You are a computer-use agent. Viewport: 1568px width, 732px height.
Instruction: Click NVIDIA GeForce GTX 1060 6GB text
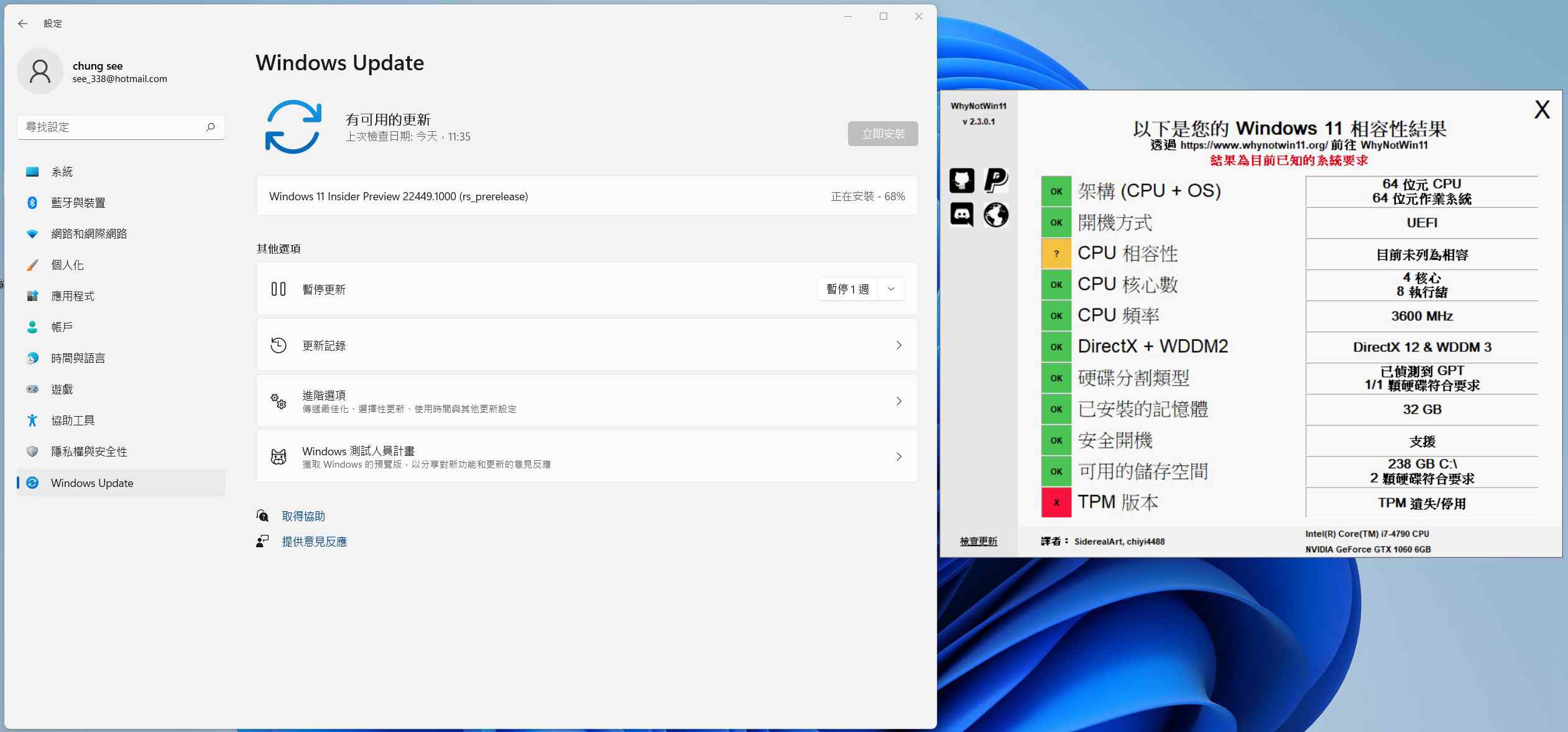[1368, 549]
